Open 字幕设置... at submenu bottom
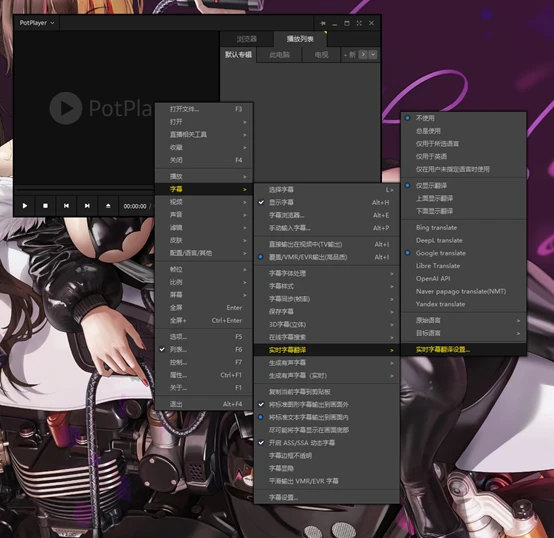The image size is (554, 538). tap(327, 497)
